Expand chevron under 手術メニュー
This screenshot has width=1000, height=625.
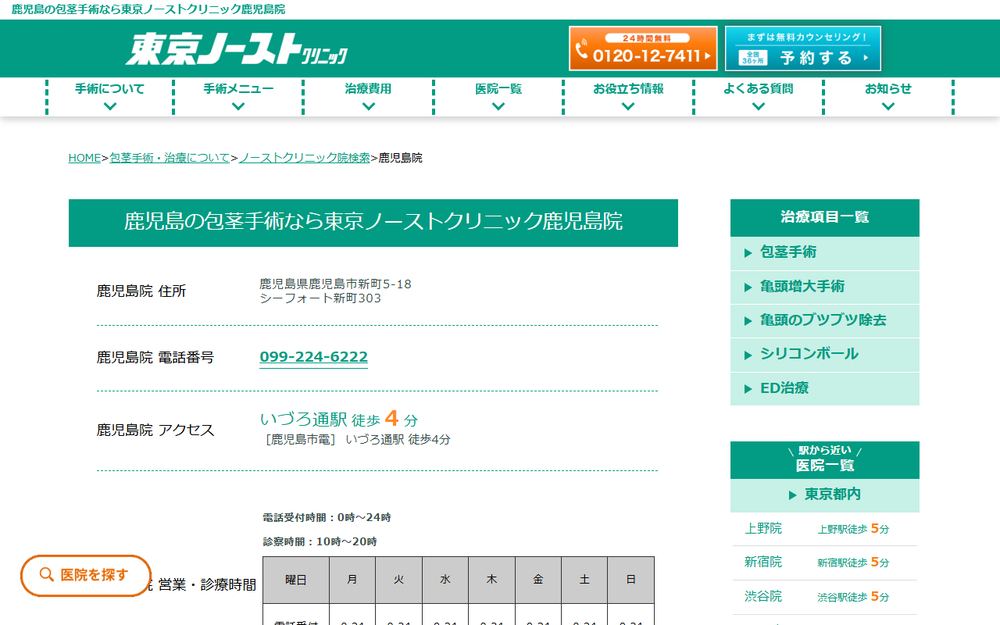point(239,107)
